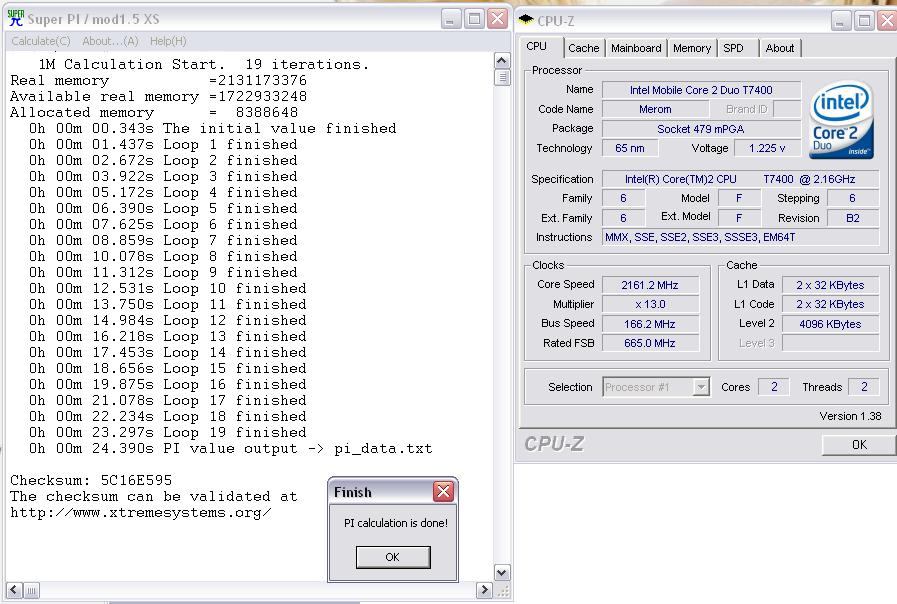The width and height of the screenshot is (897, 604).
Task: Click OK in the Finish dialog
Action: (392, 557)
